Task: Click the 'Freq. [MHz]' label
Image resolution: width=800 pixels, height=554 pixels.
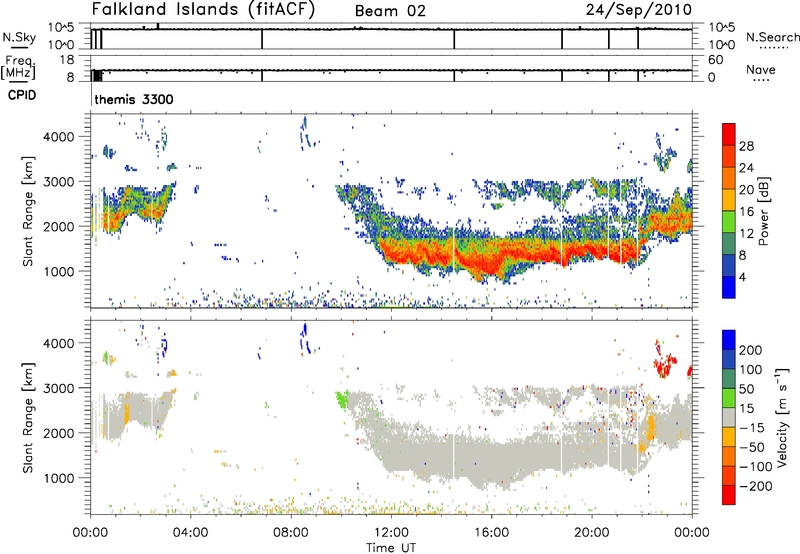Action: [x=19, y=67]
